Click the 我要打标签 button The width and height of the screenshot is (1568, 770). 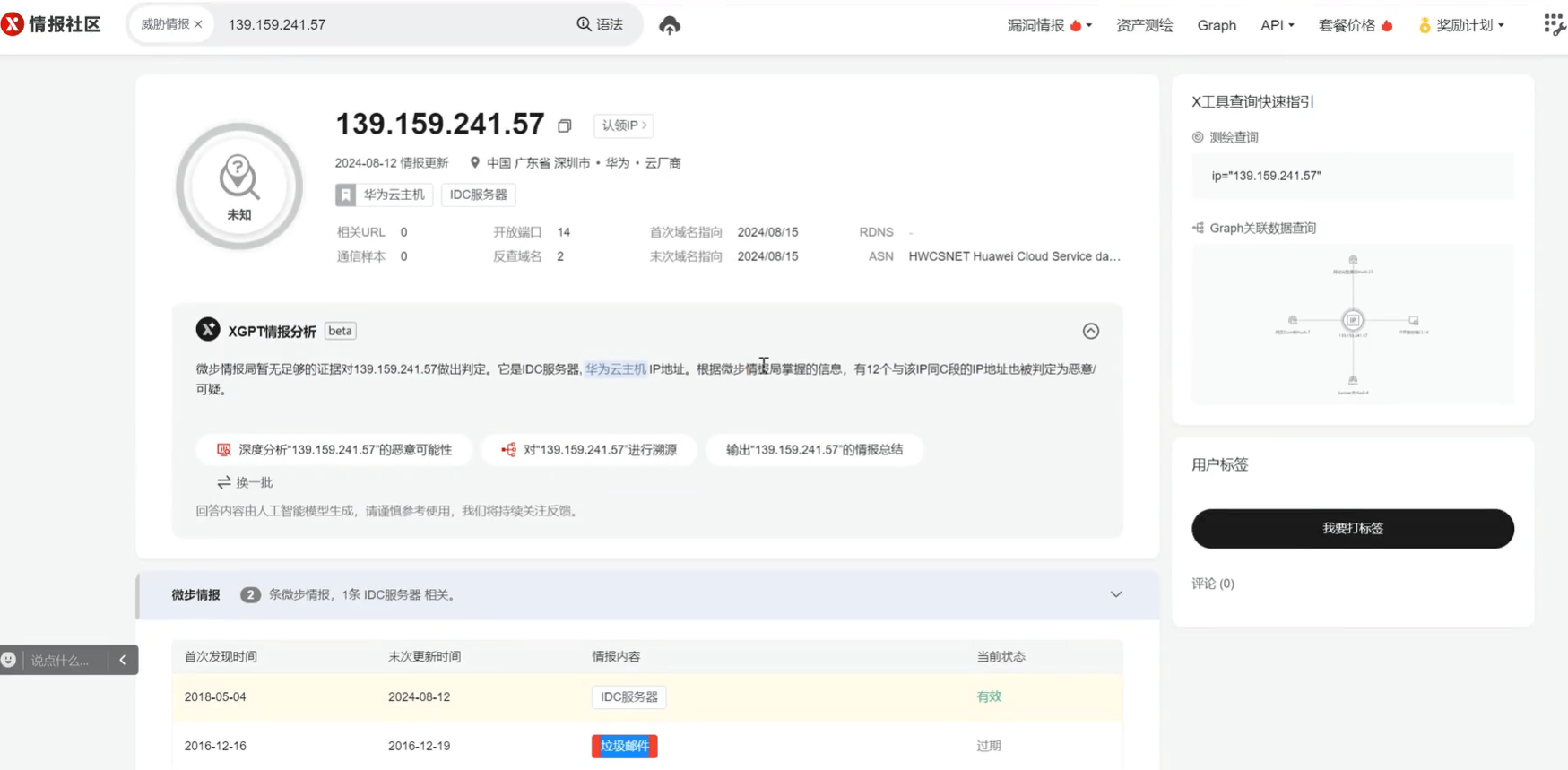click(1353, 529)
